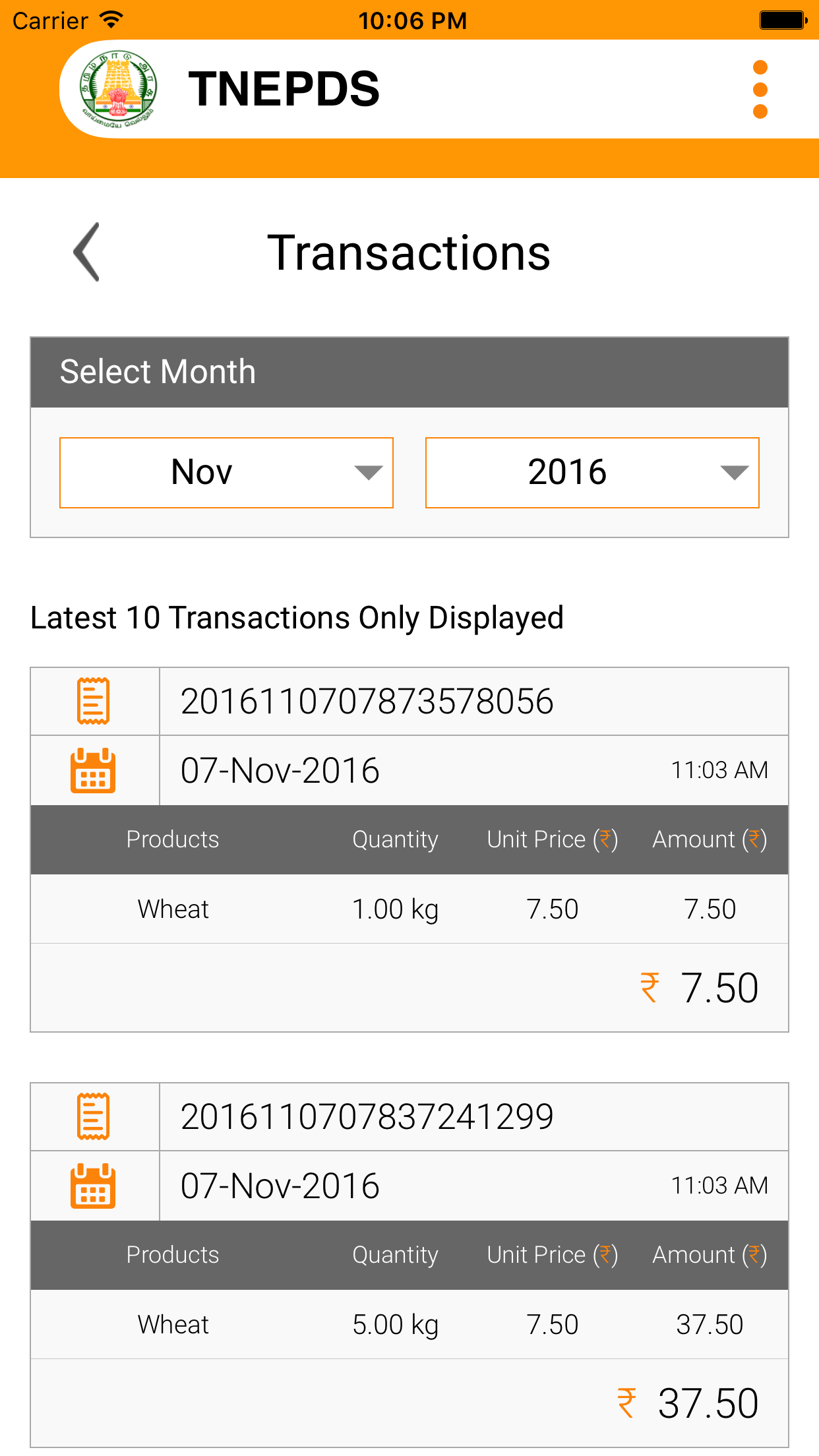The width and height of the screenshot is (819, 1456).
Task: Tap calendar icon of second transaction entry
Action: [x=94, y=1186]
